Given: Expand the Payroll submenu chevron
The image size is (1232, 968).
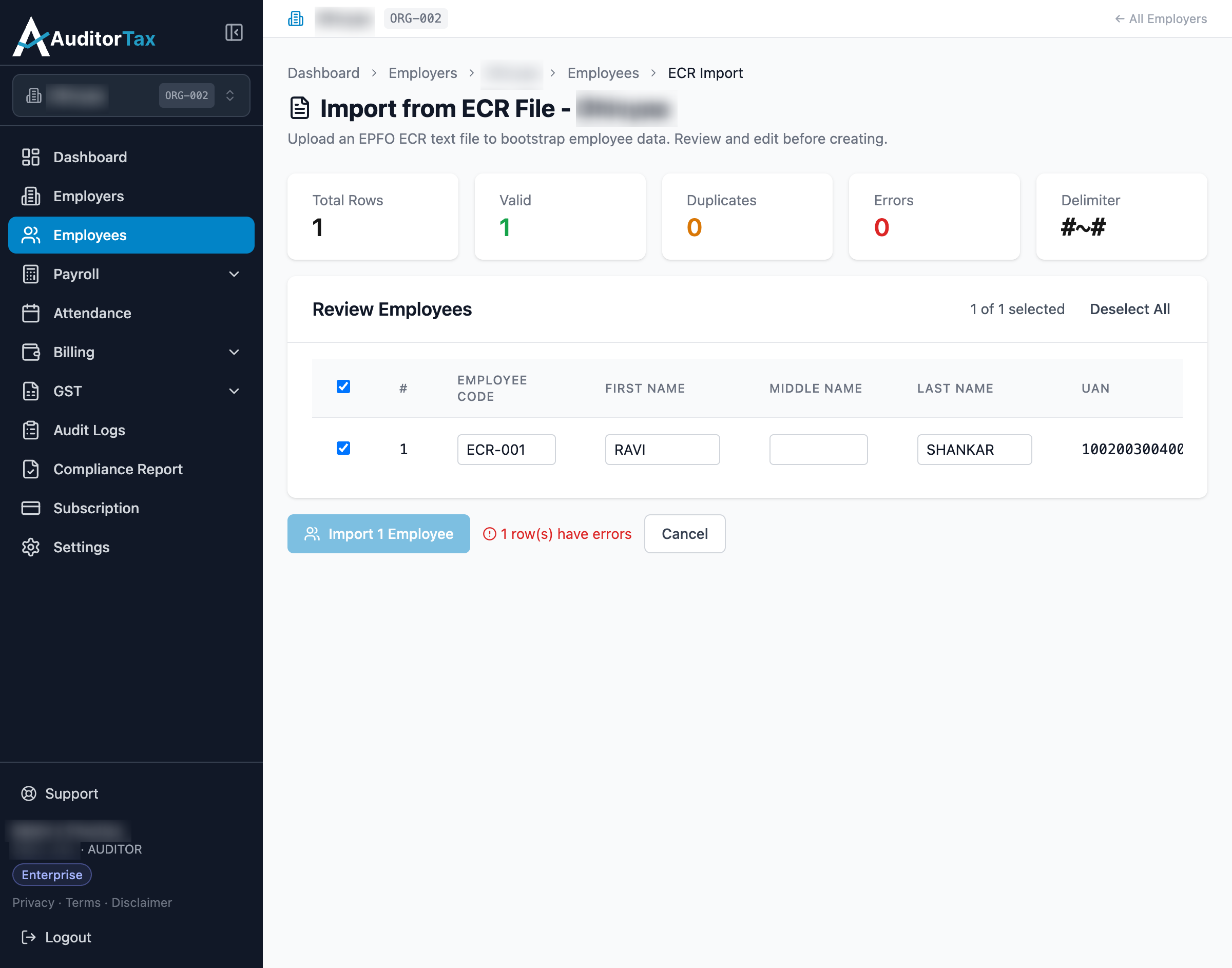Looking at the screenshot, I should (234, 274).
